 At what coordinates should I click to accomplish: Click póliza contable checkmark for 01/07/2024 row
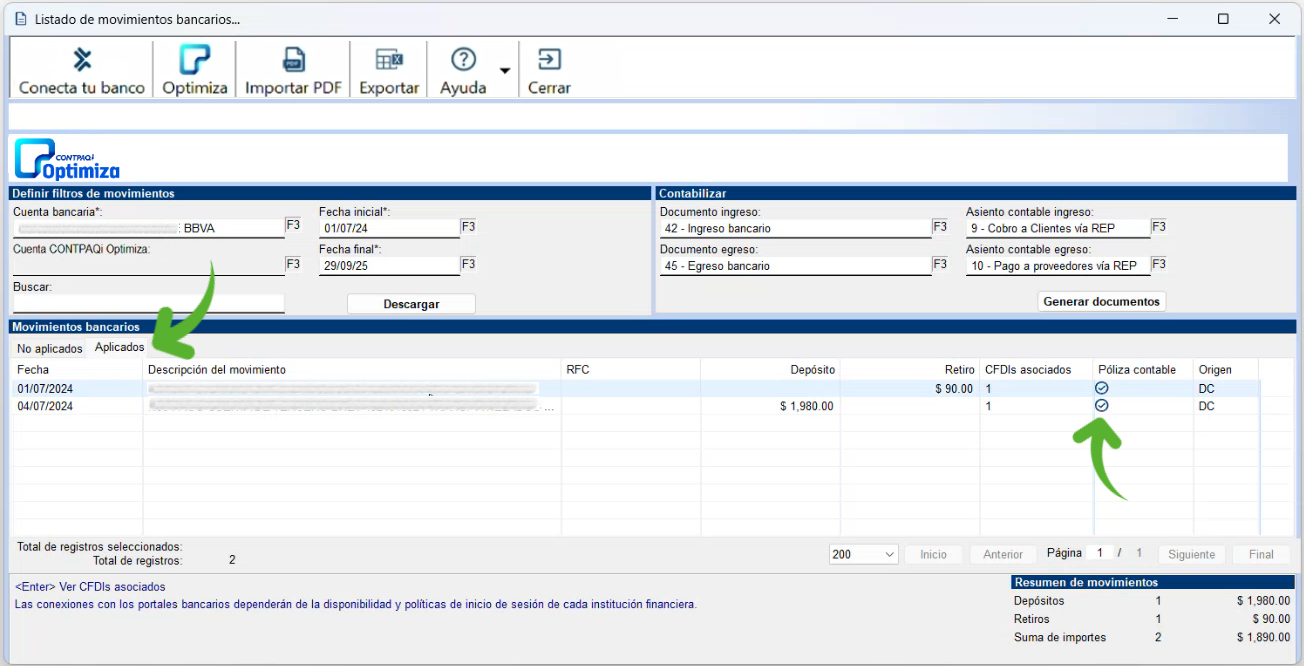pos(1101,388)
